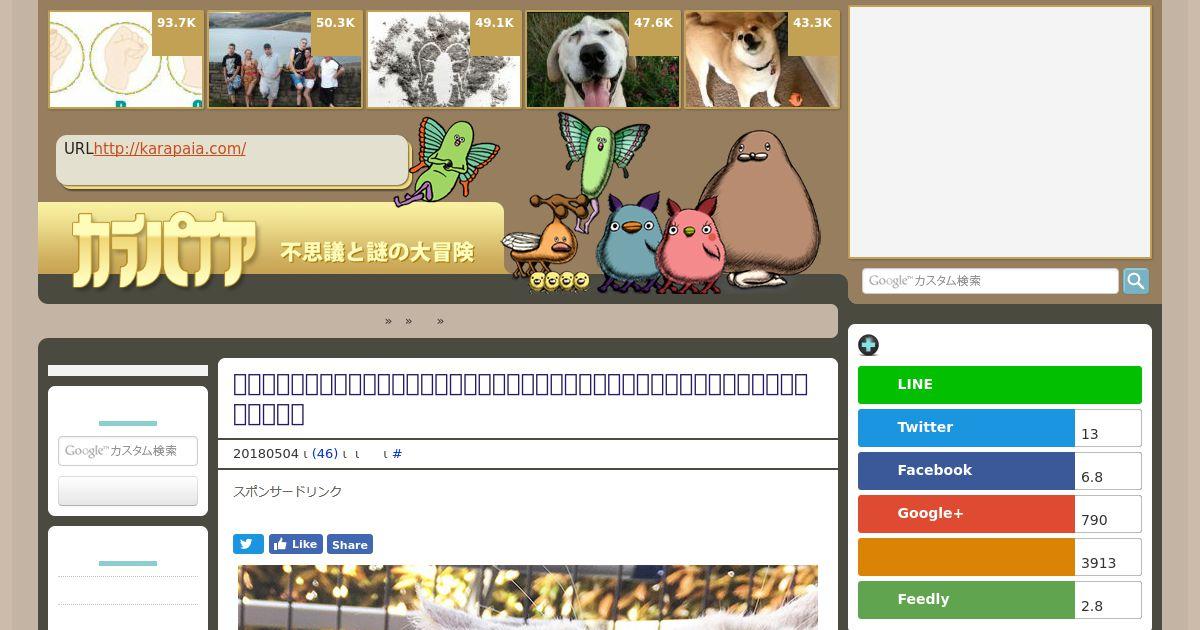Open the 47.6K smiling white dog thumbnail

pos(603,59)
